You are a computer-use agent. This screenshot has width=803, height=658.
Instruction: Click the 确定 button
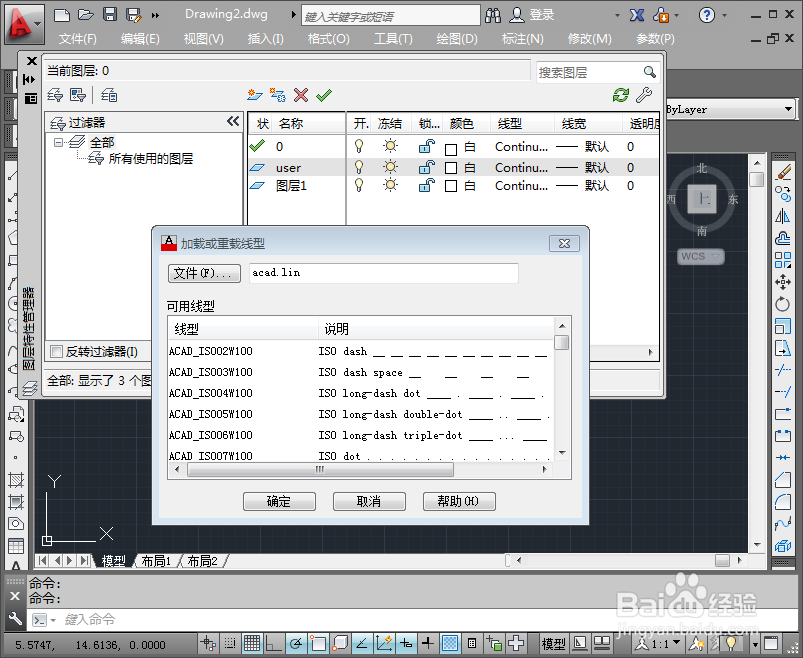279,501
